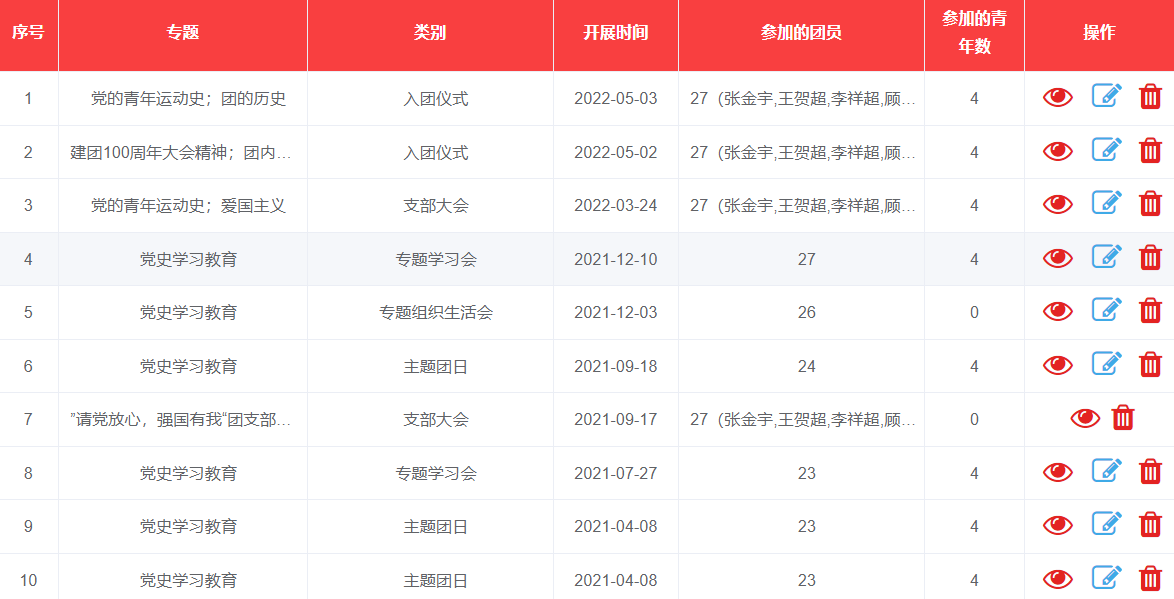
Task: Click the 类别 column header
Action: (x=430, y=33)
